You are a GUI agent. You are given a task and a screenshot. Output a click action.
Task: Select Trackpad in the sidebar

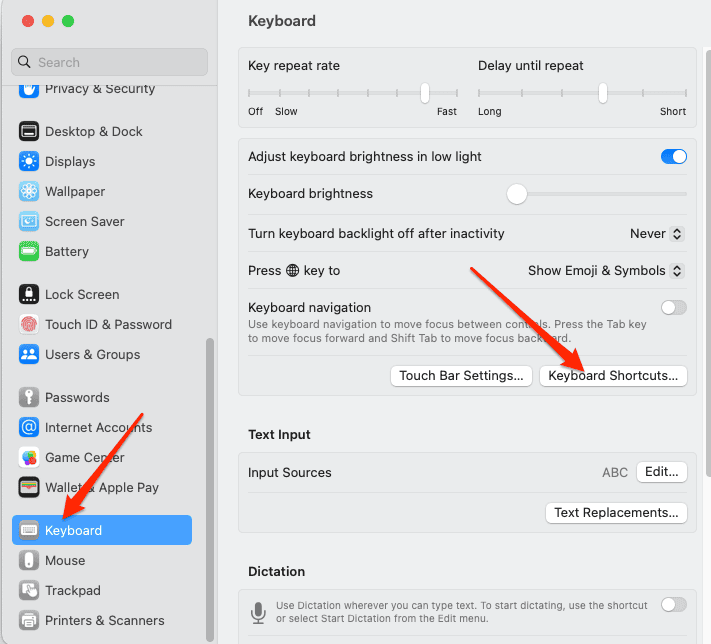[72, 590]
